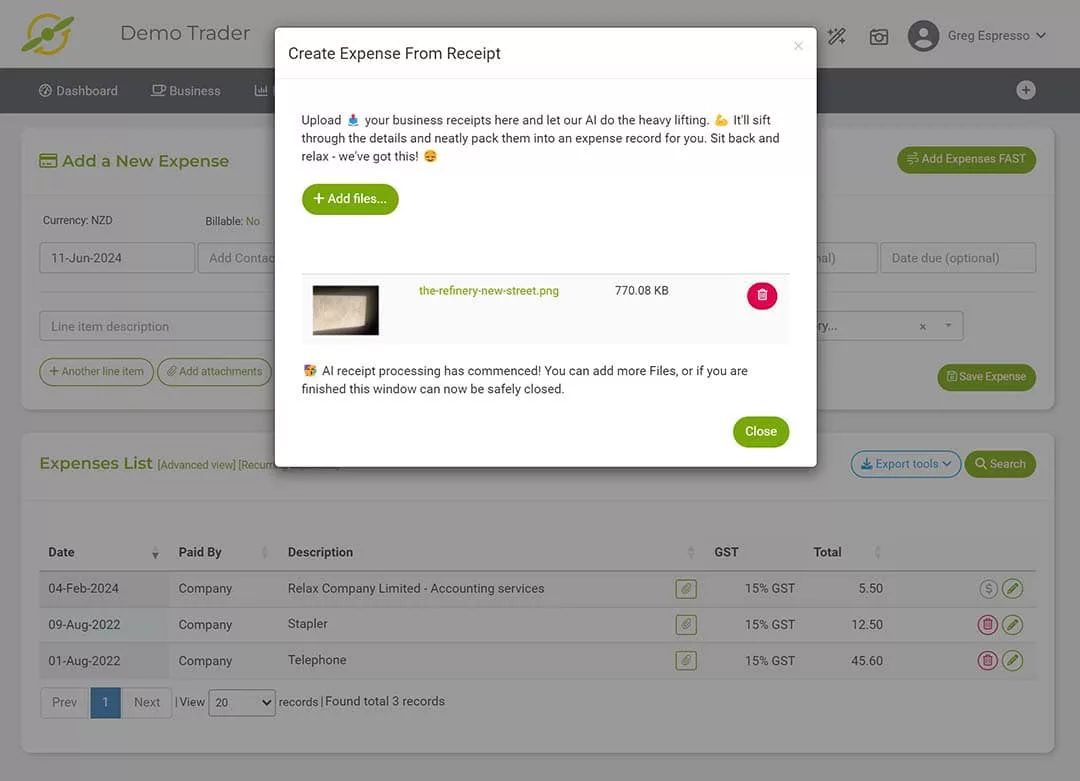Open the magic wand tool in header
Screen dimensions: 1080x781
837,36
